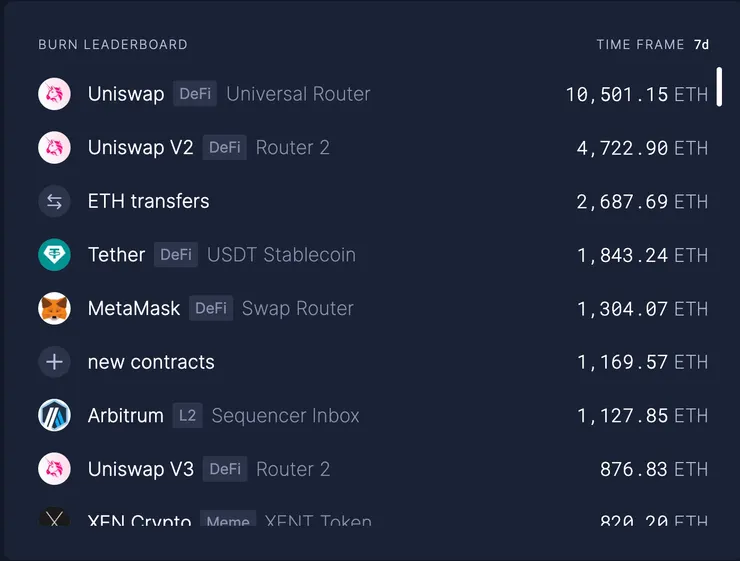Image resolution: width=740 pixels, height=561 pixels.
Task: Open the Uniswap Universal Router entry
Action: (298, 94)
